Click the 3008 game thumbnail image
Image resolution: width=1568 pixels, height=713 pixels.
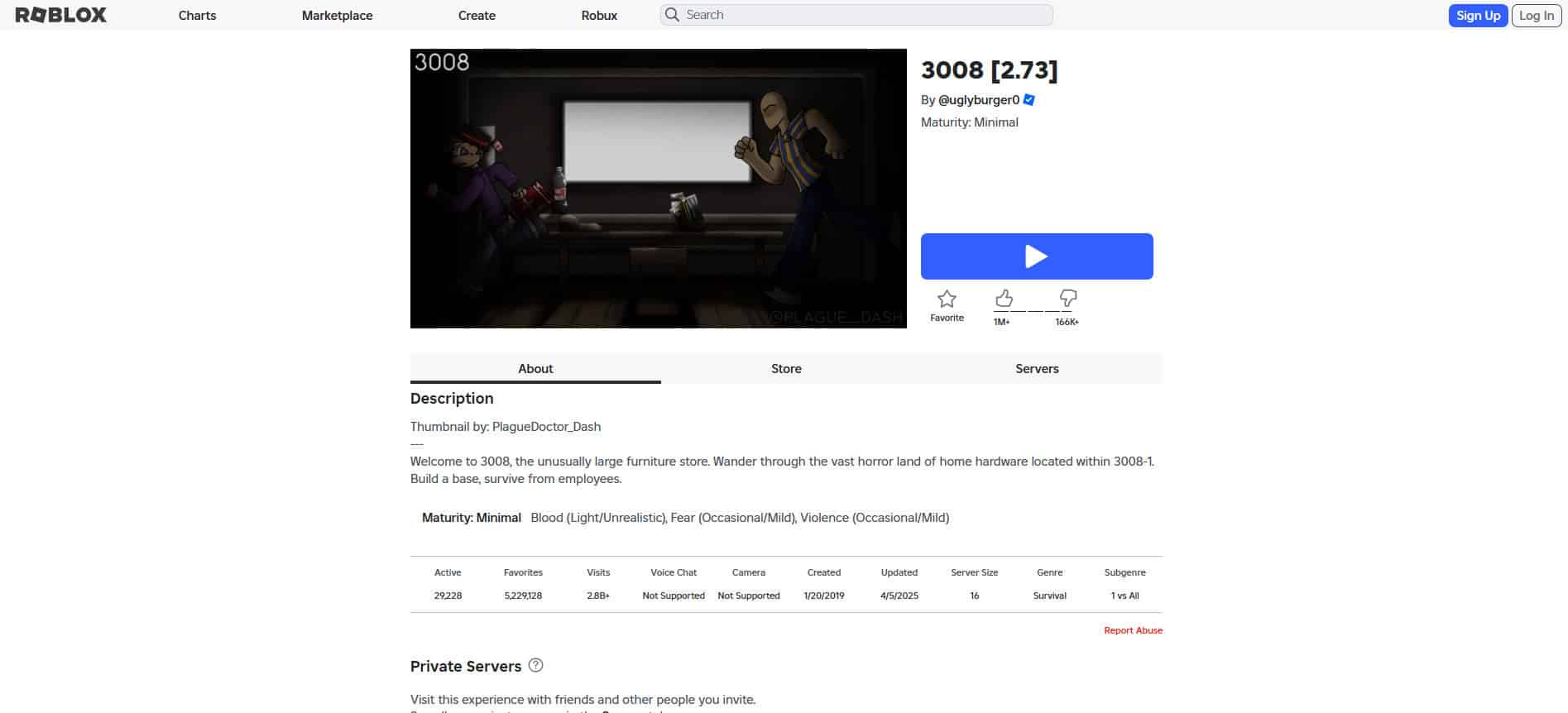click(x=658, y=189)
